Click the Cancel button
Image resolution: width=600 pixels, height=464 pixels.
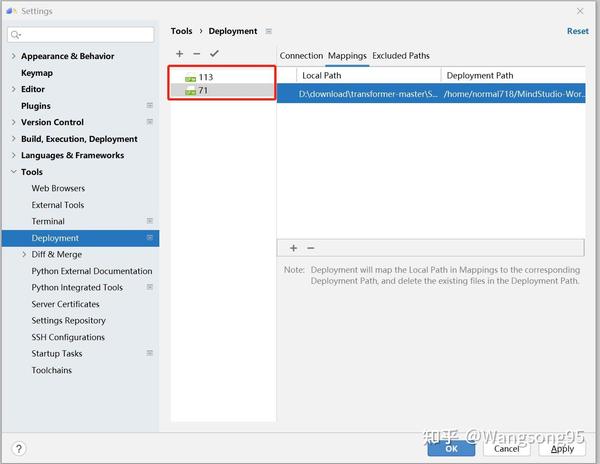click(x=507, y=449)
